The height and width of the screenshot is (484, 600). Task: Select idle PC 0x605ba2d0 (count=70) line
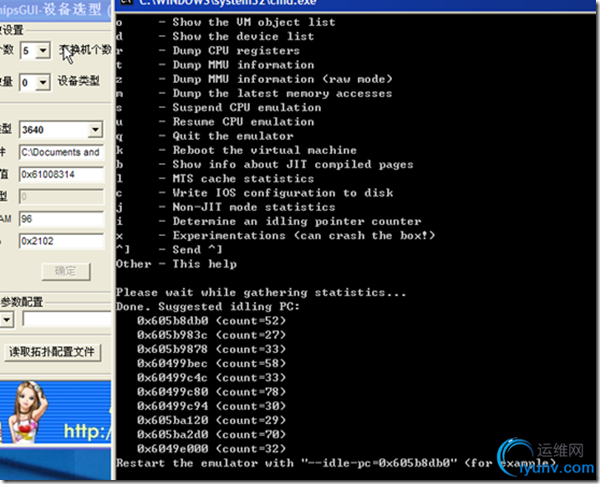tap(211, 435)
